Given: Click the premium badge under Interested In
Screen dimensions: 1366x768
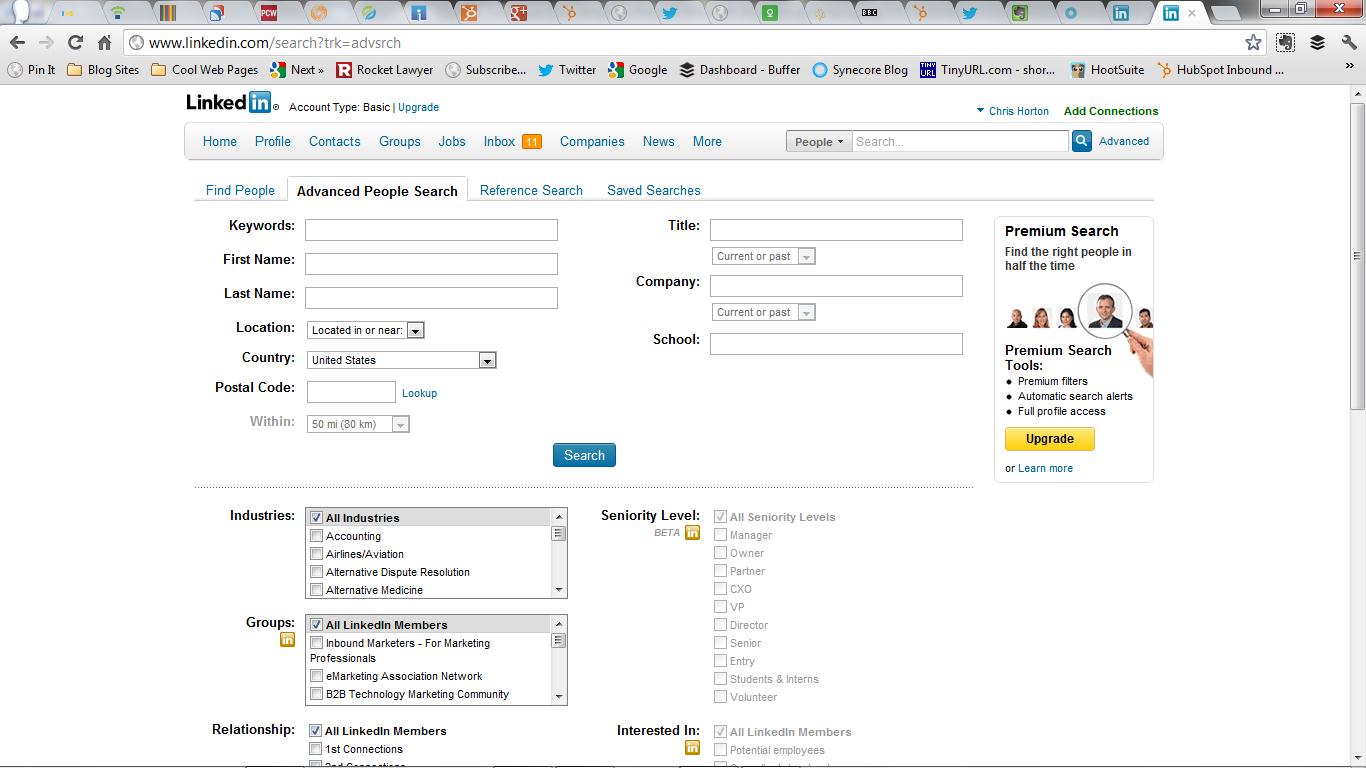Looking at the screenshot, I should [x=692, y=748].
